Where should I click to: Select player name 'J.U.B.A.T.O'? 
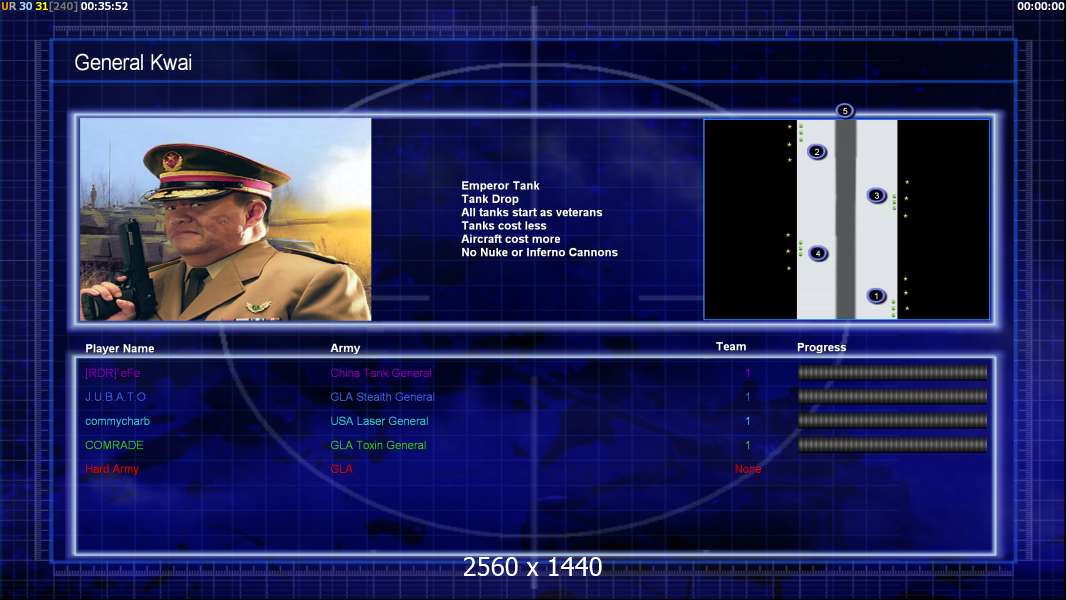point(116,397)
